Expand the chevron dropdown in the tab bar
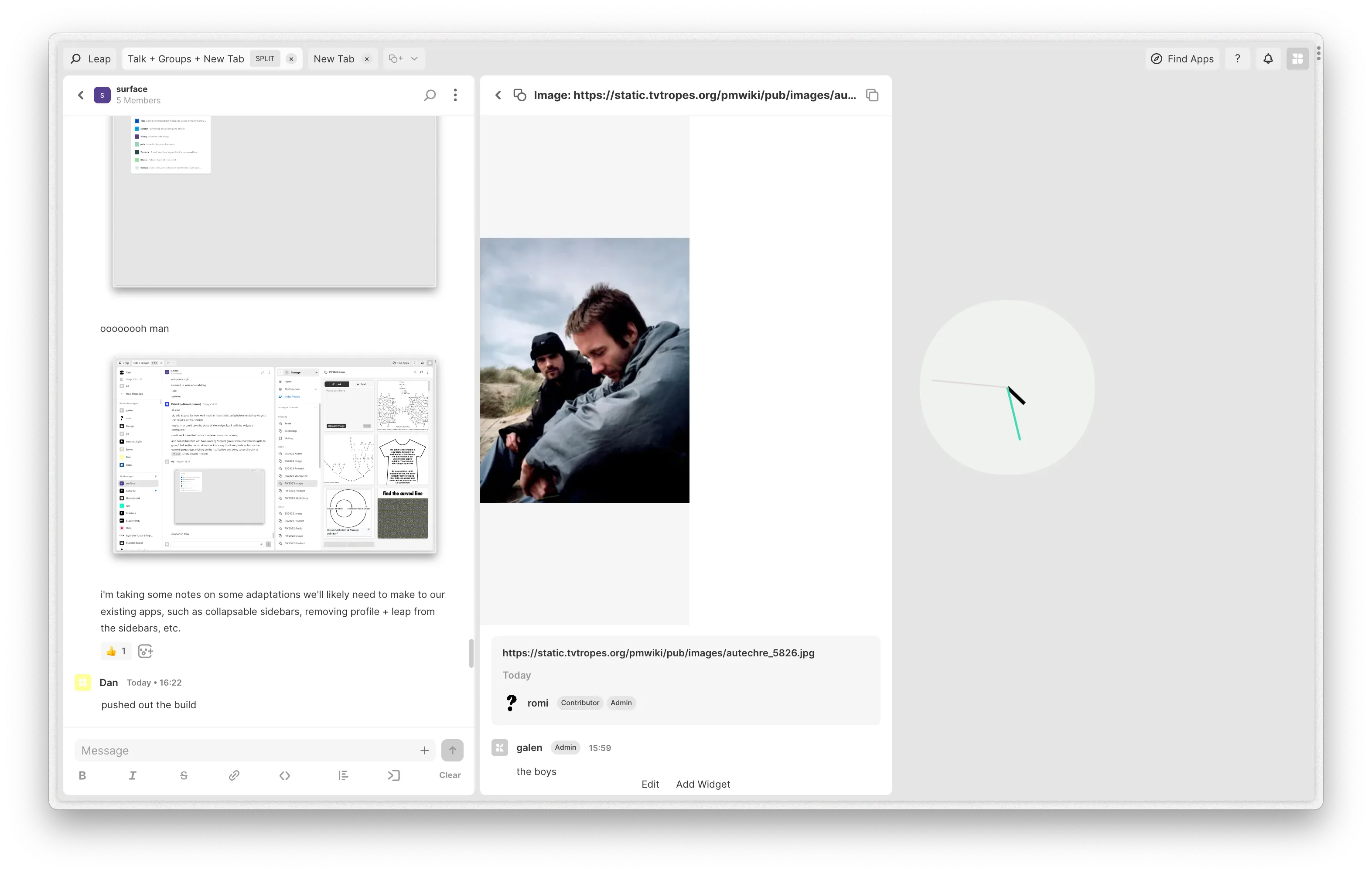Viewport: 1372px width, 874px height. pyautogui.click(x=415, y=58)
